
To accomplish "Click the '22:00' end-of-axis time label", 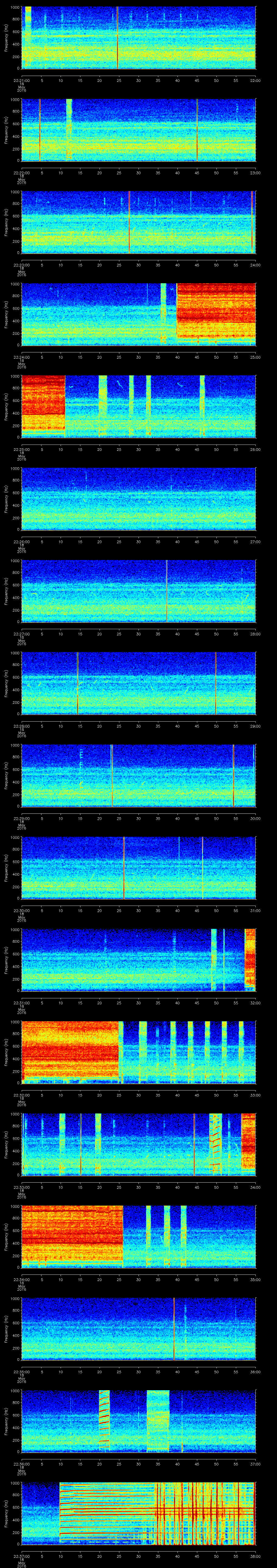I will (255, 80).
